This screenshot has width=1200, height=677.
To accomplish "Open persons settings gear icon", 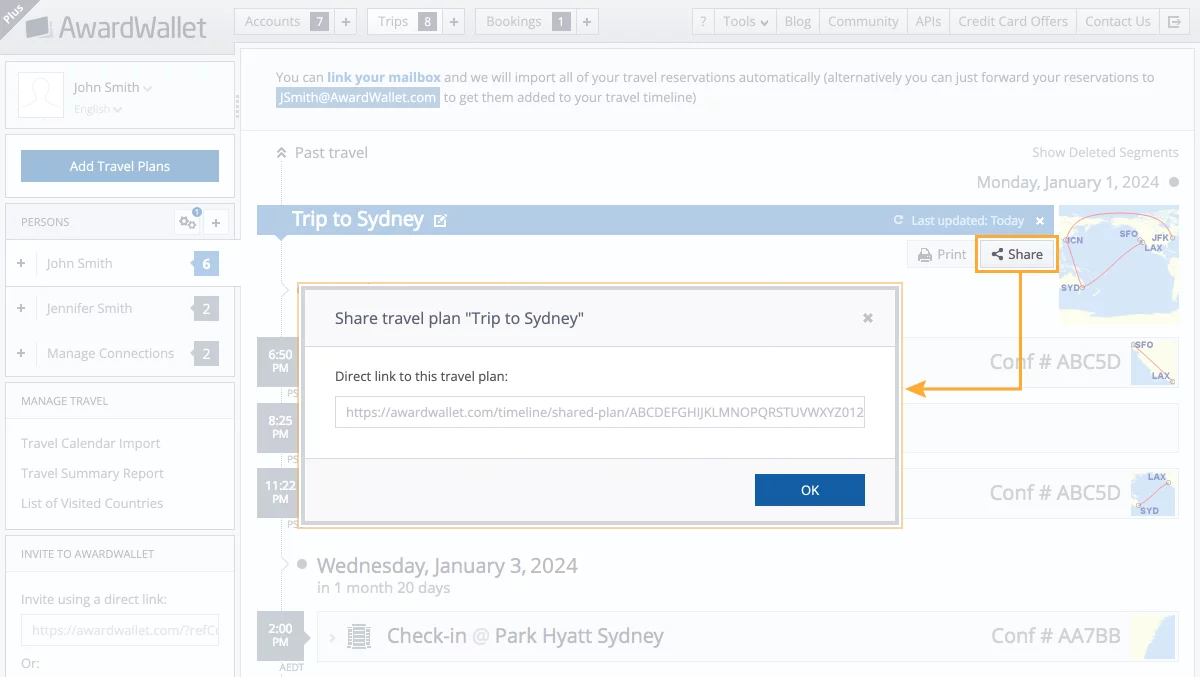I will tap(187, 222).
